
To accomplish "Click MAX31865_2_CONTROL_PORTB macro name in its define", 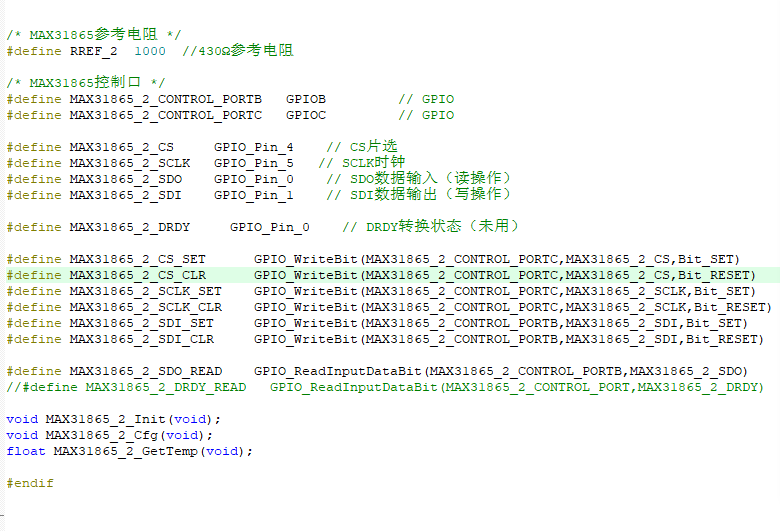I will [166, 100].
